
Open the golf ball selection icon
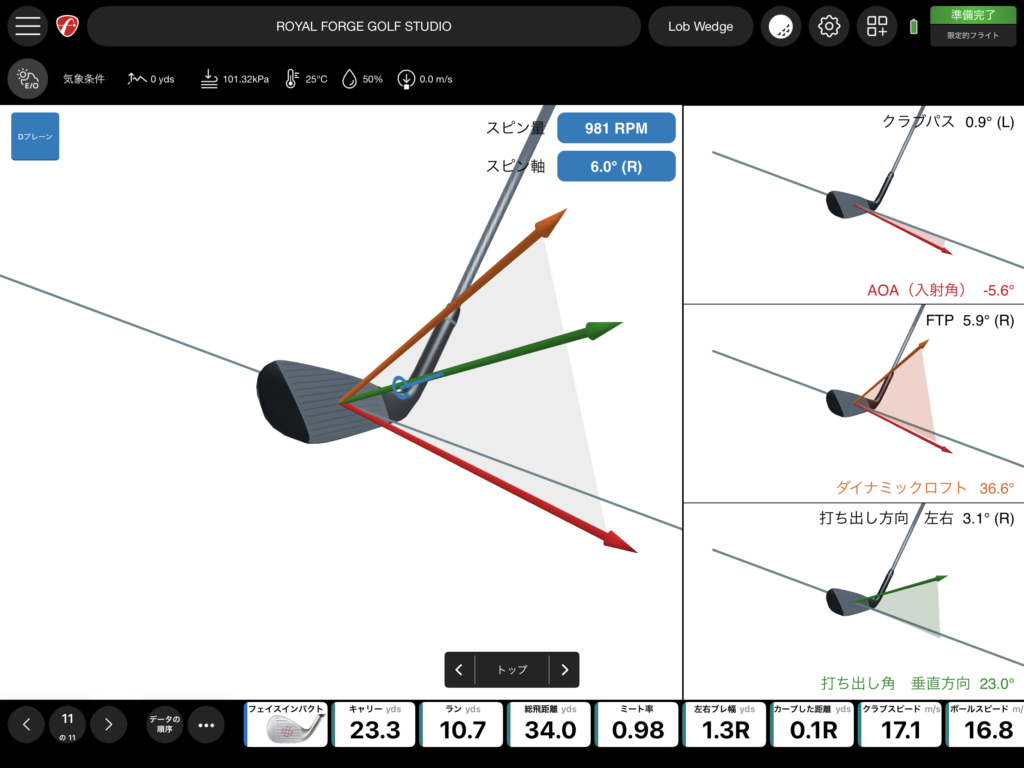click(780, 27)
